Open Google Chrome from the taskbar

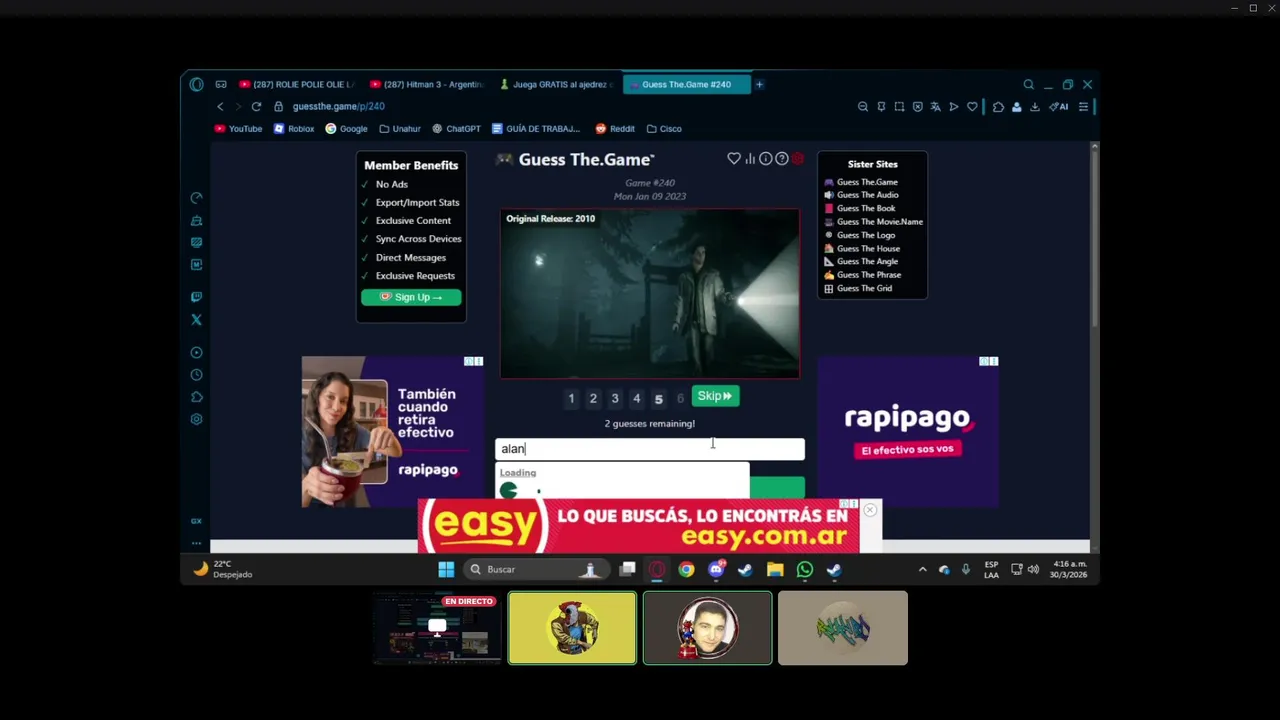(x=686, y=570)
